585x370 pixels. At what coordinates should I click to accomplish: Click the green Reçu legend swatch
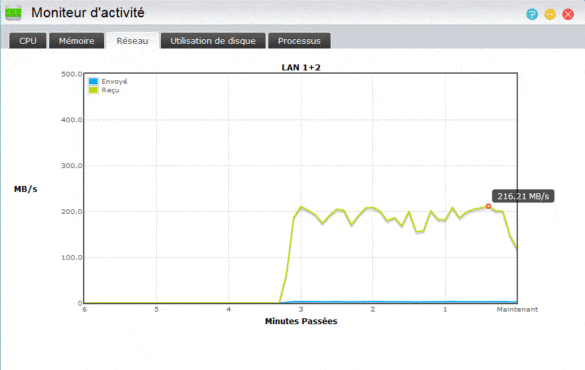click(93, 90)
